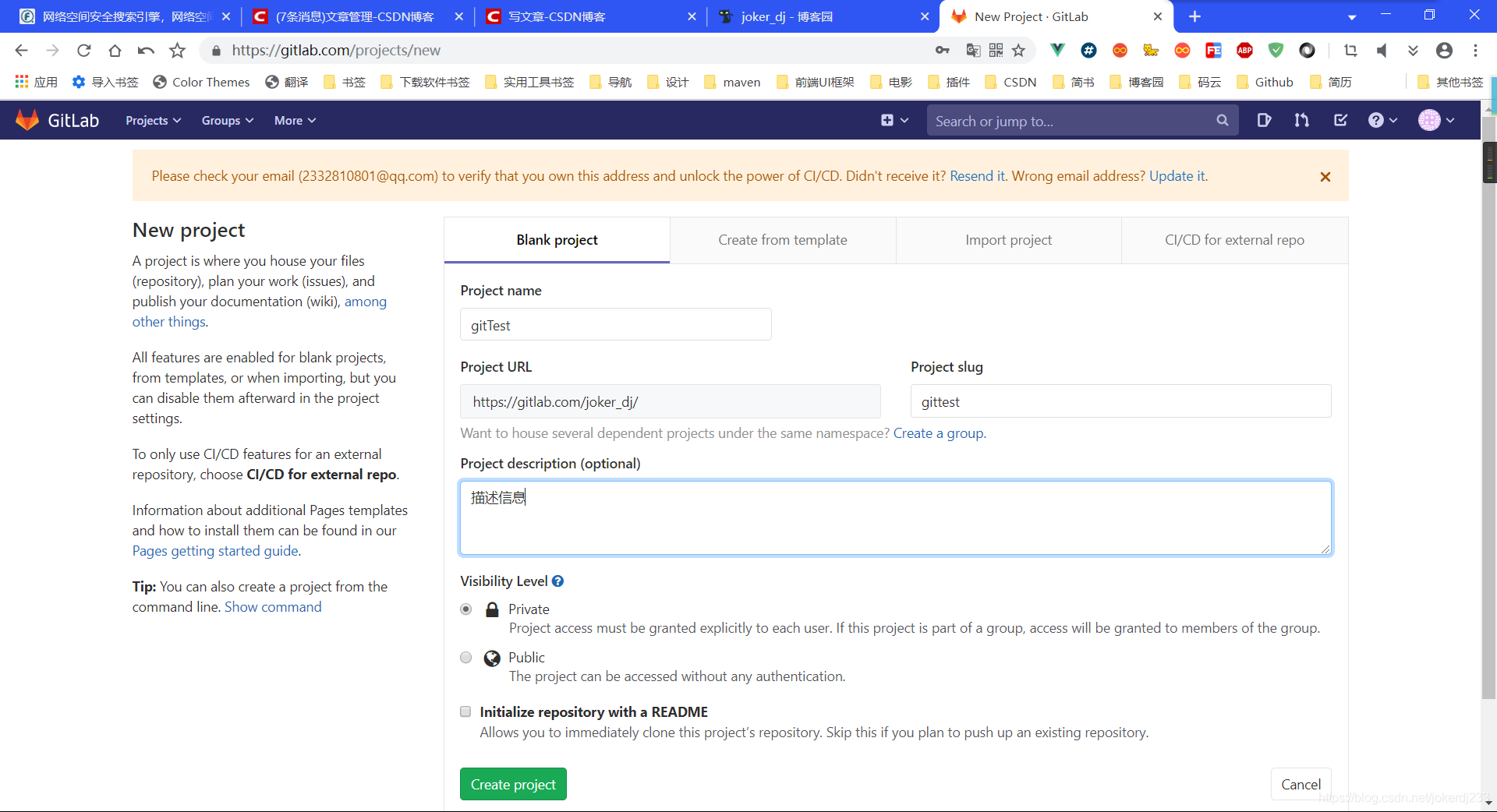
Task: Open the CSDN bookmarks folder
Action: point(1010,82)
